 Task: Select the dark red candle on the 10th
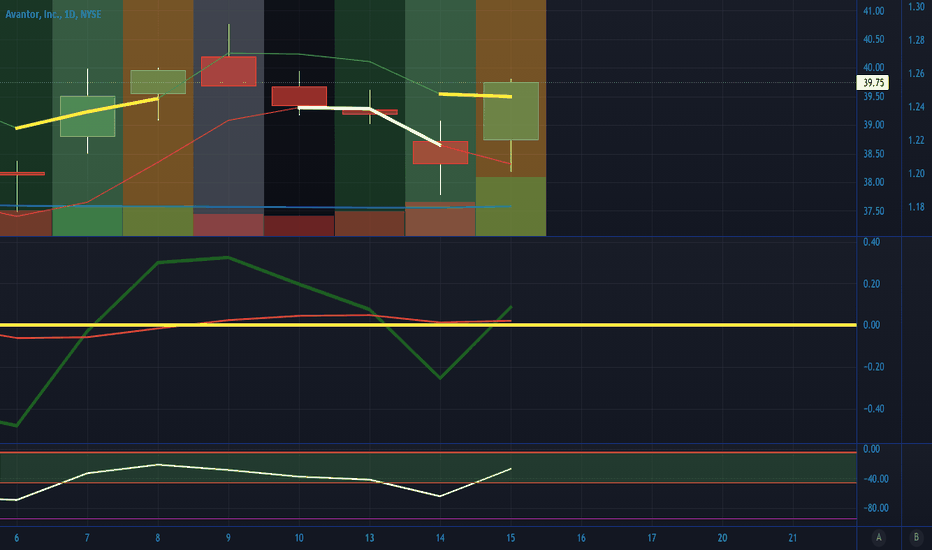pos(299,96)
